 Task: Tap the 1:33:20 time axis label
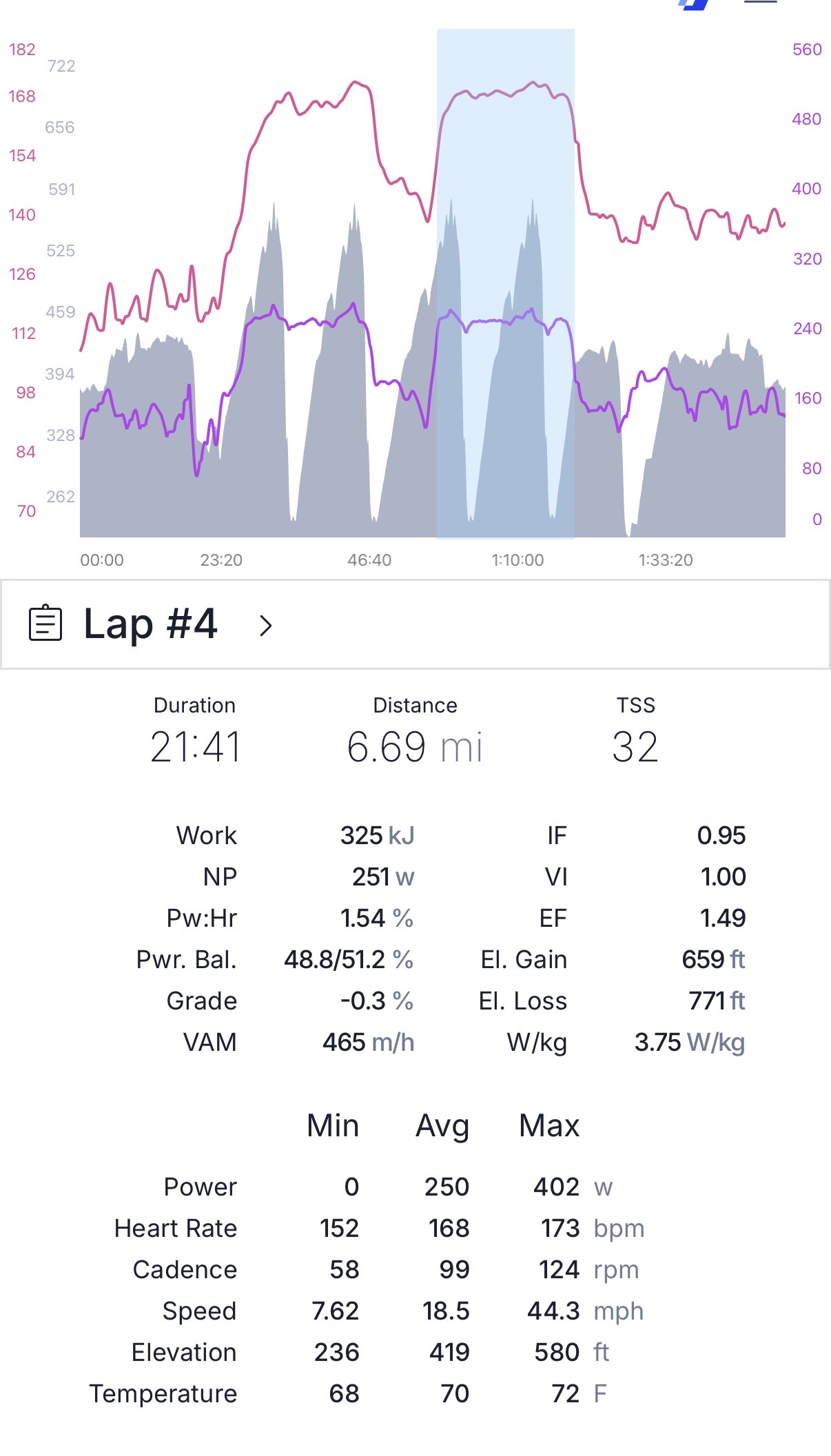666,560
